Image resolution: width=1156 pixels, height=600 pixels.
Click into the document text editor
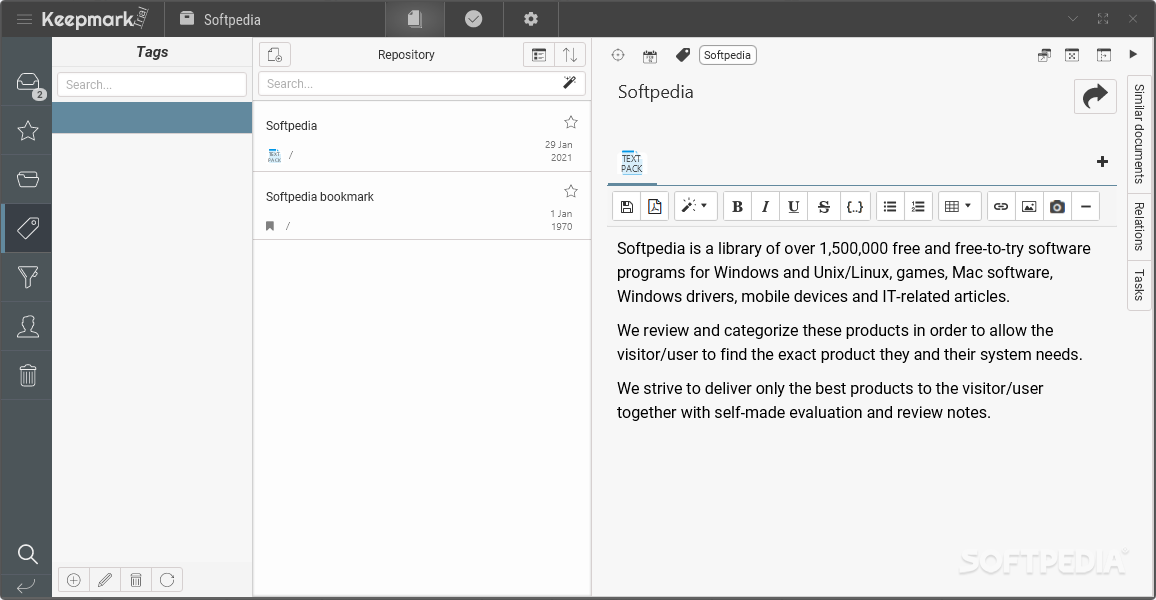863,413
